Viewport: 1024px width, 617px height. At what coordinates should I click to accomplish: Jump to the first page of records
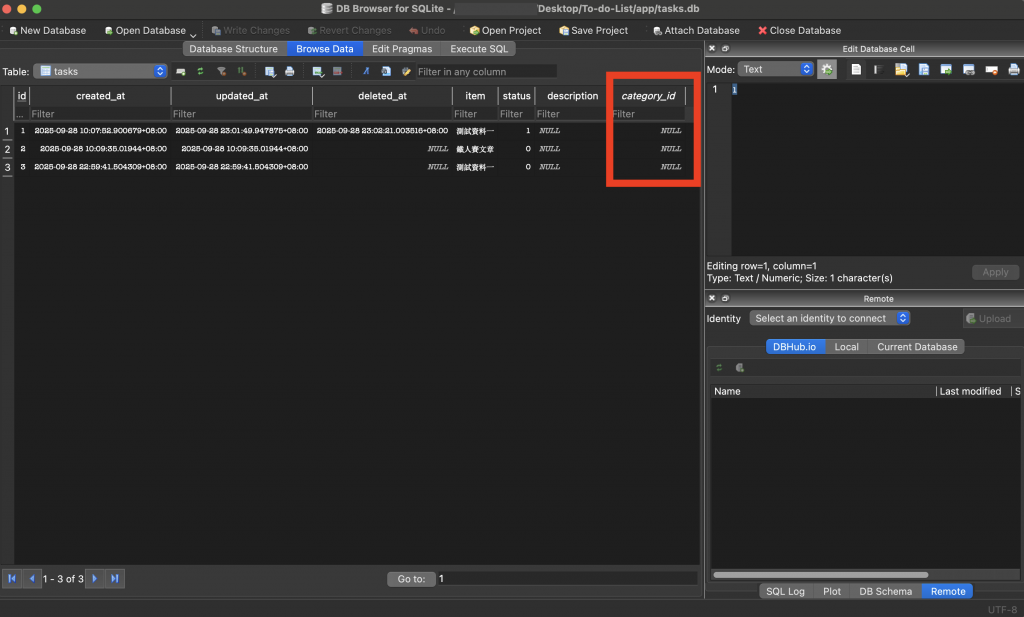12,578
